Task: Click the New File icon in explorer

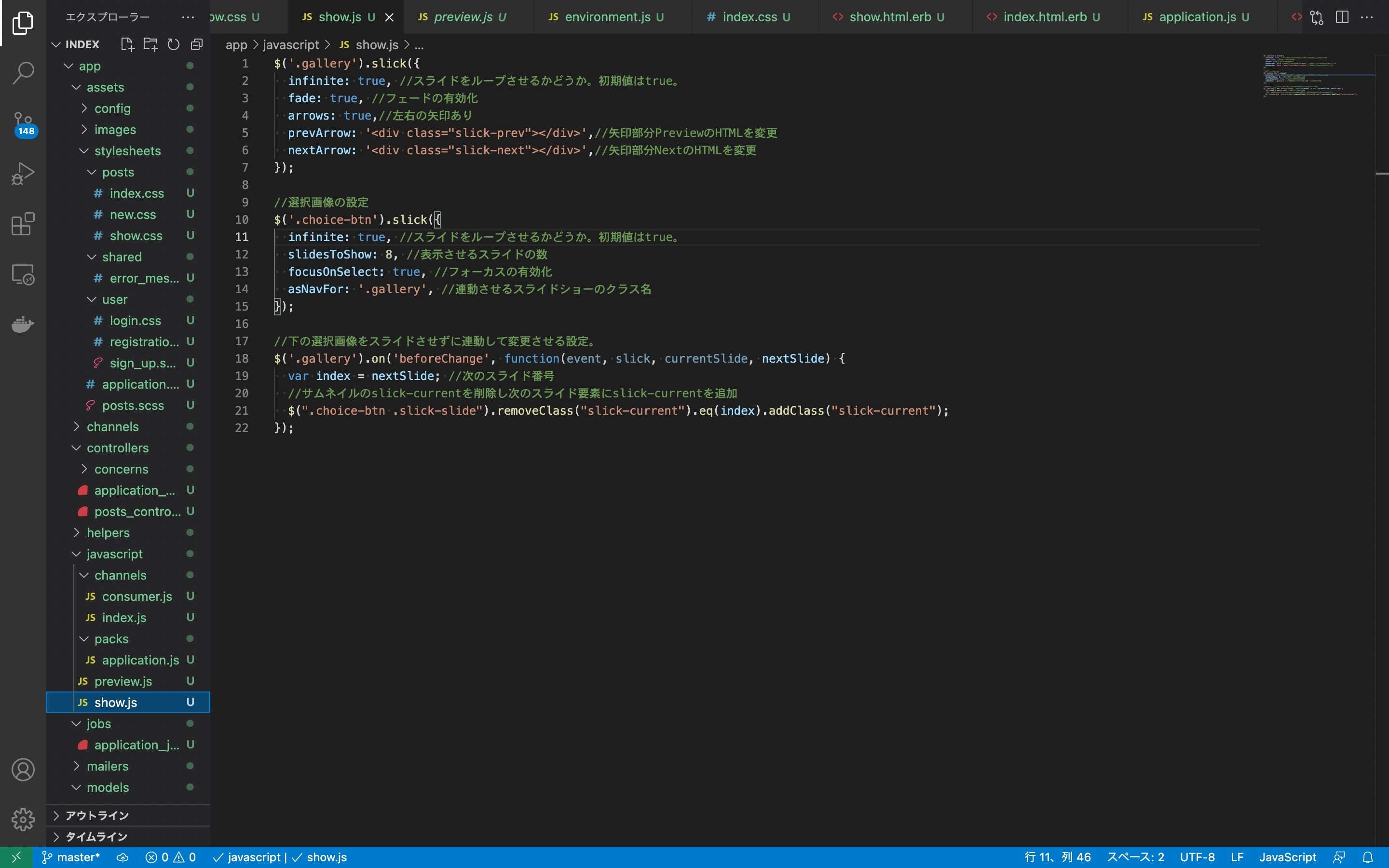Action: (x=127, y=44)
